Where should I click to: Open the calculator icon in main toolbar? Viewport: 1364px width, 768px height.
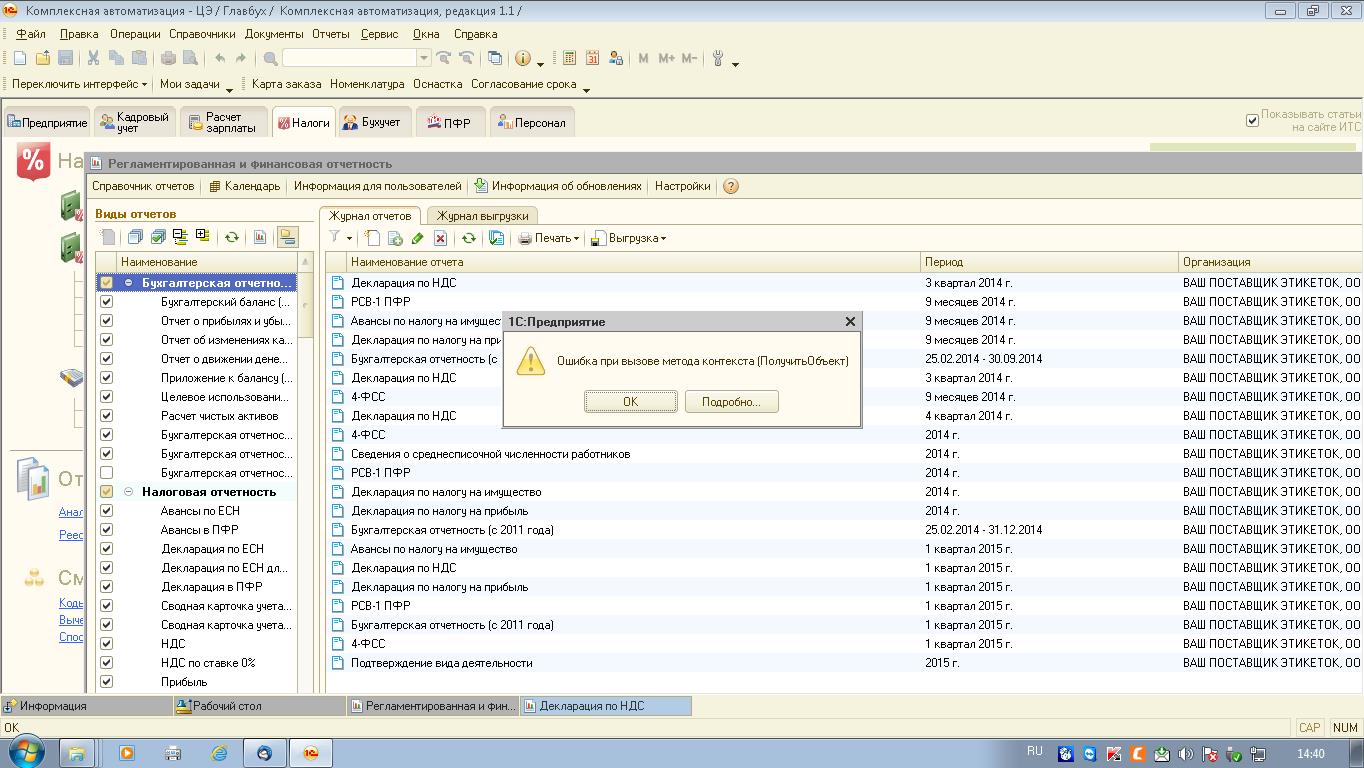(x=569, y=58)
